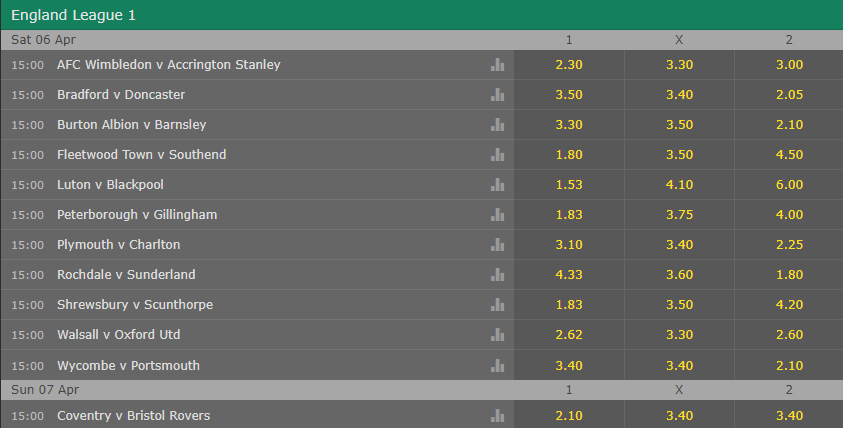Viewport: 843px width, 428px height.
Task: Open the Shrewsbury v Scunthorpe fixture
Action: coord(135,305)
